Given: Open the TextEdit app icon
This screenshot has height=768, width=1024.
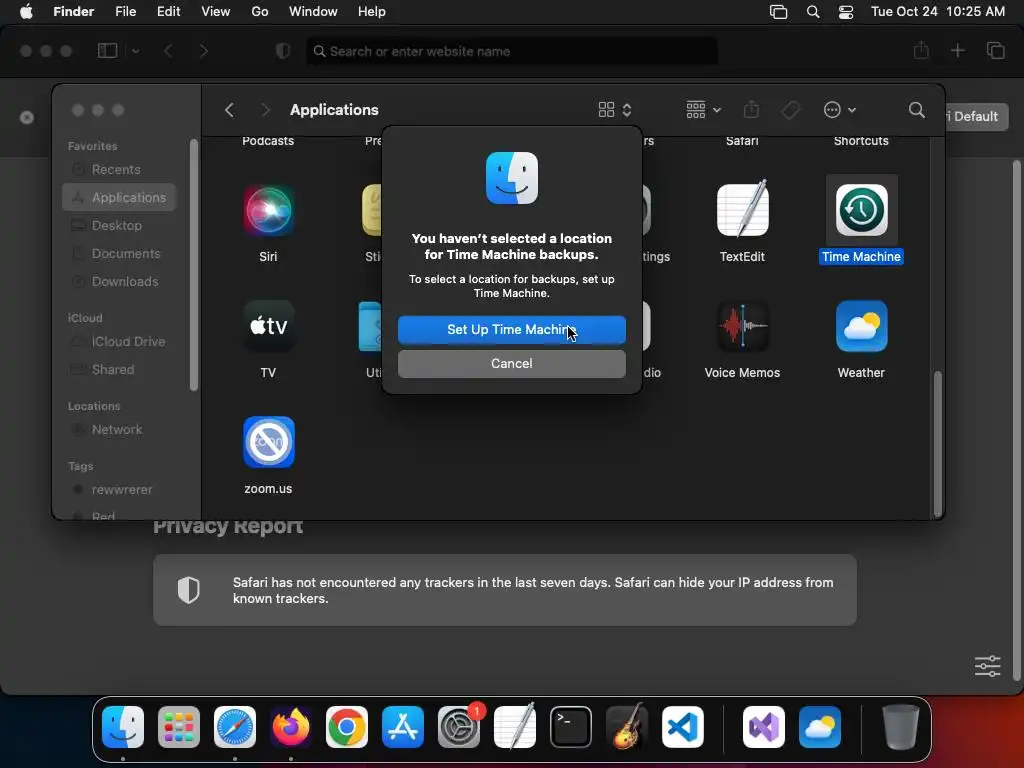Looking at the screenshot, I should pyautogui.click(x=743, y=210).
